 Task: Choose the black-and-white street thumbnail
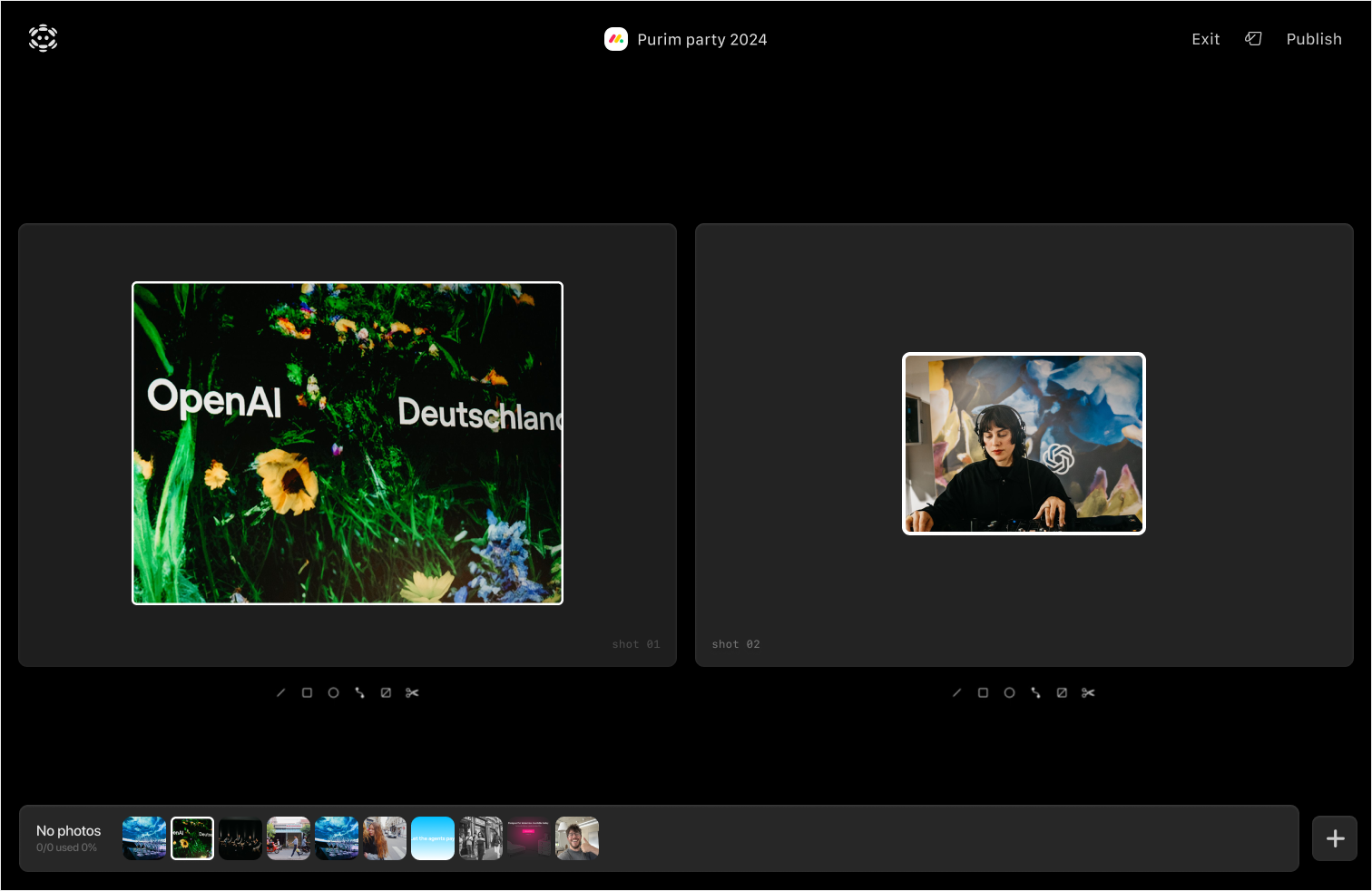point(481,838)
